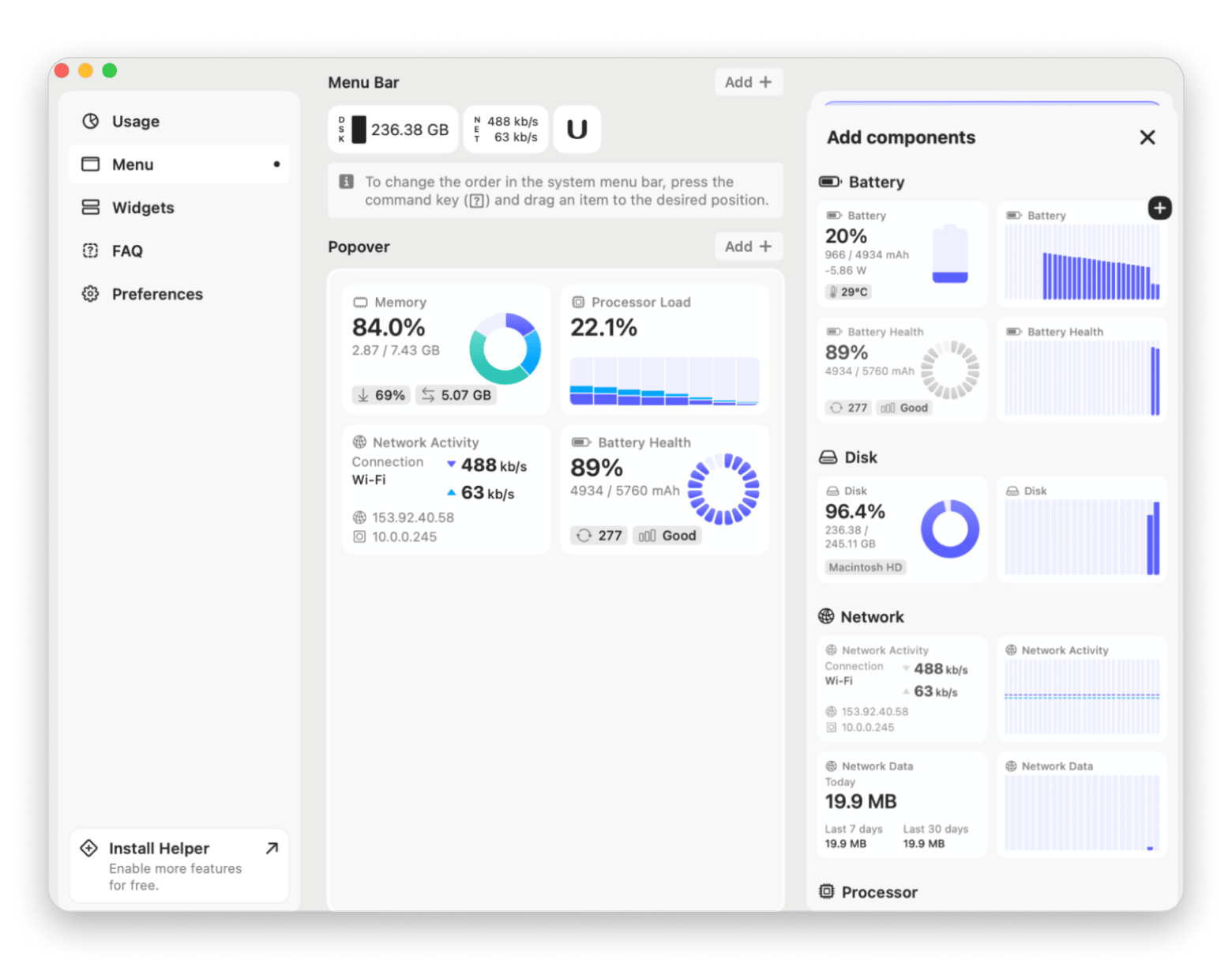Add the Network Data Today component

(902, 804)
